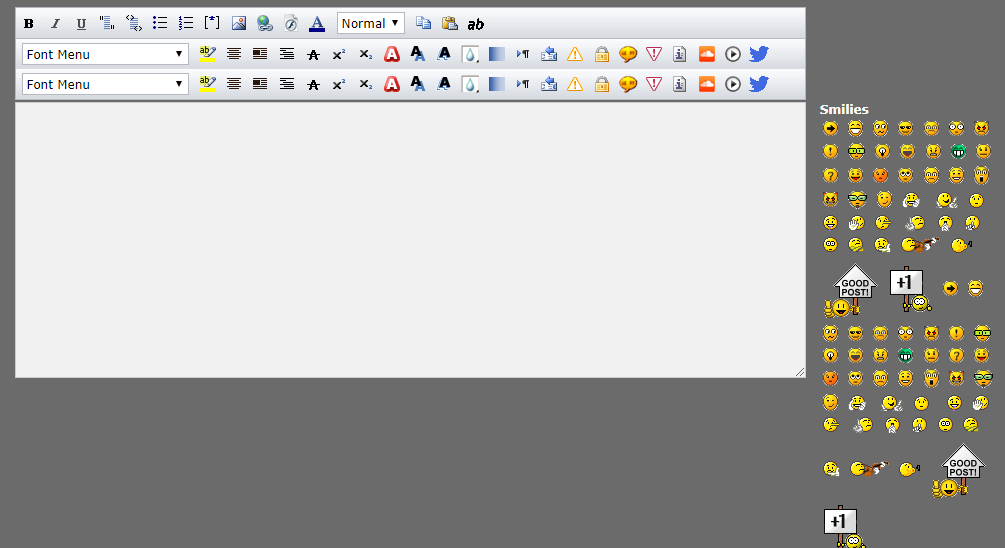Screen dimensions: 1005x548
Task: Click the play video icon in upper row
Action: 733,54
